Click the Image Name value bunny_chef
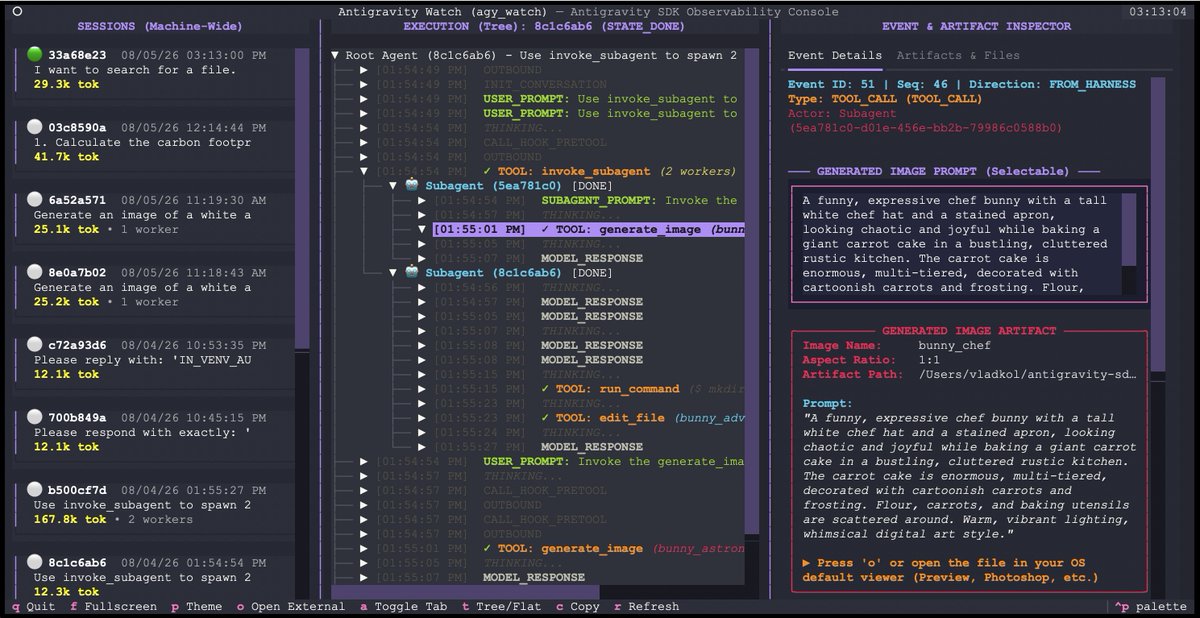1200x618 pixels. point(954,345)
